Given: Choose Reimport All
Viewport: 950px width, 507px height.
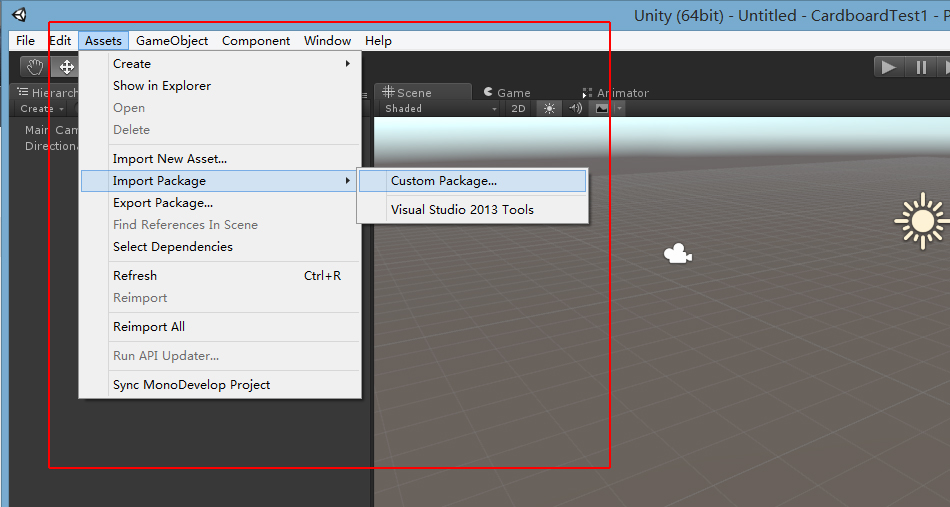Looking at the screenshot, I should [x=221, y=326].
